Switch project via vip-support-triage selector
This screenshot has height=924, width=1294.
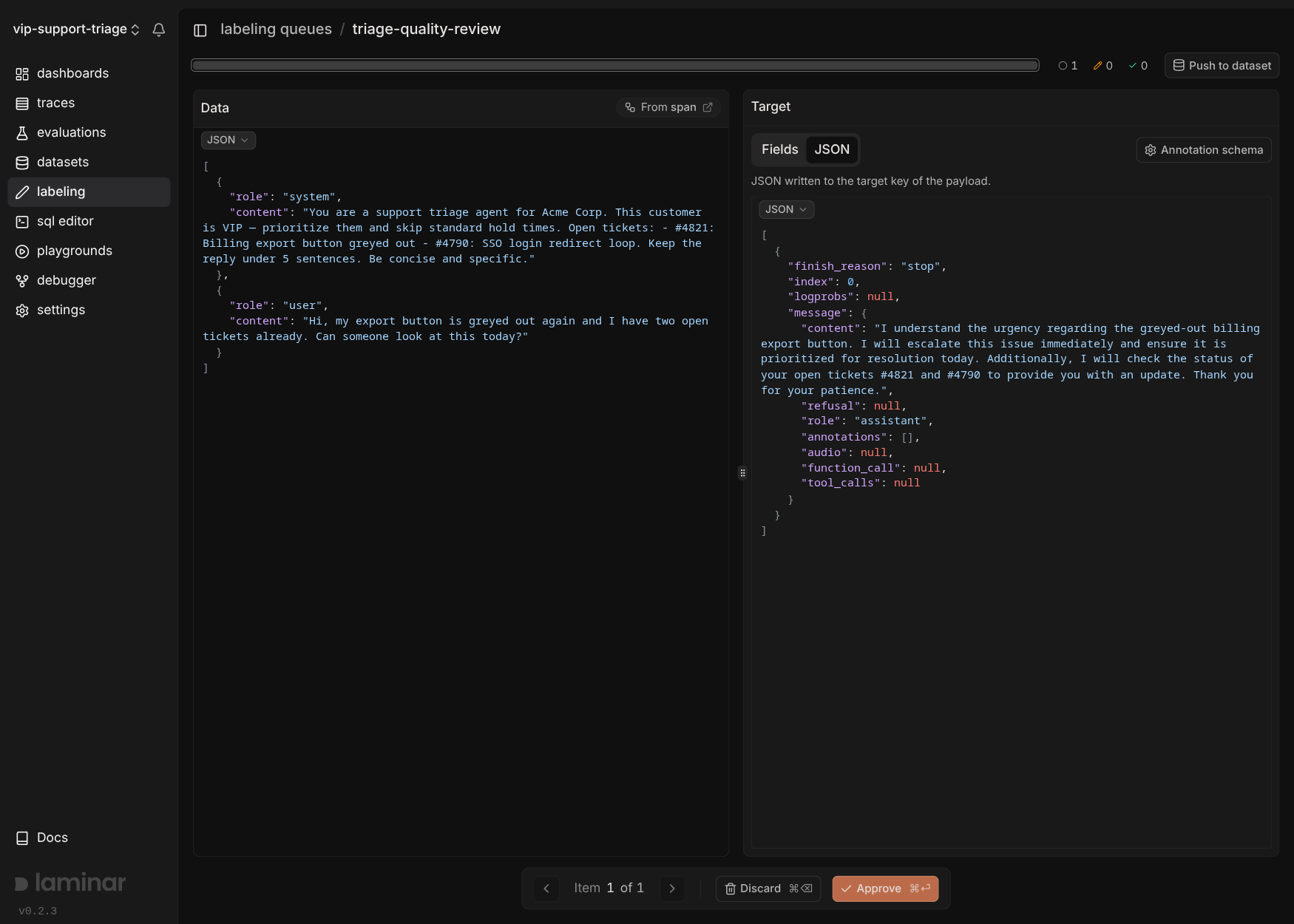[76, 30]
